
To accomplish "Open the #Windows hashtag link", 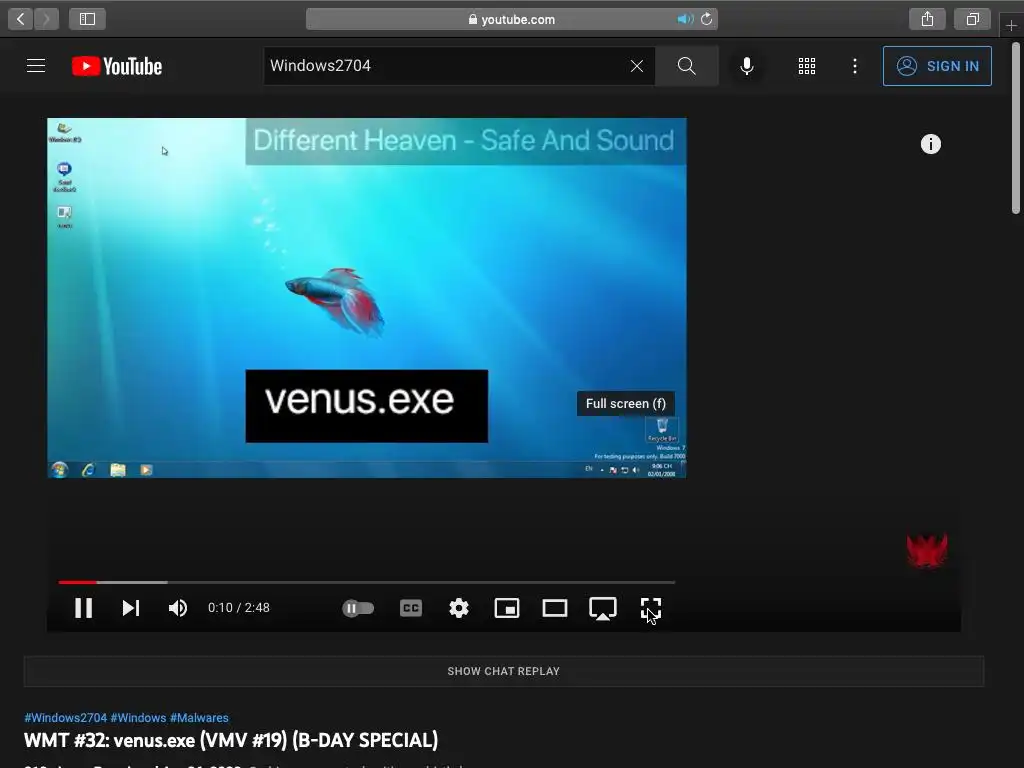I will pyautogui.click(x=138, y=718).
